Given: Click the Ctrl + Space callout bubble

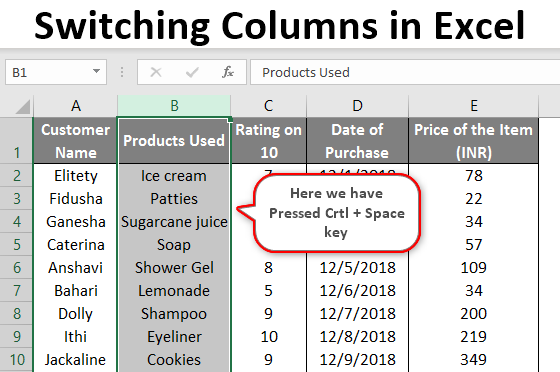Looking at the screenshot, I should point(336,213).
